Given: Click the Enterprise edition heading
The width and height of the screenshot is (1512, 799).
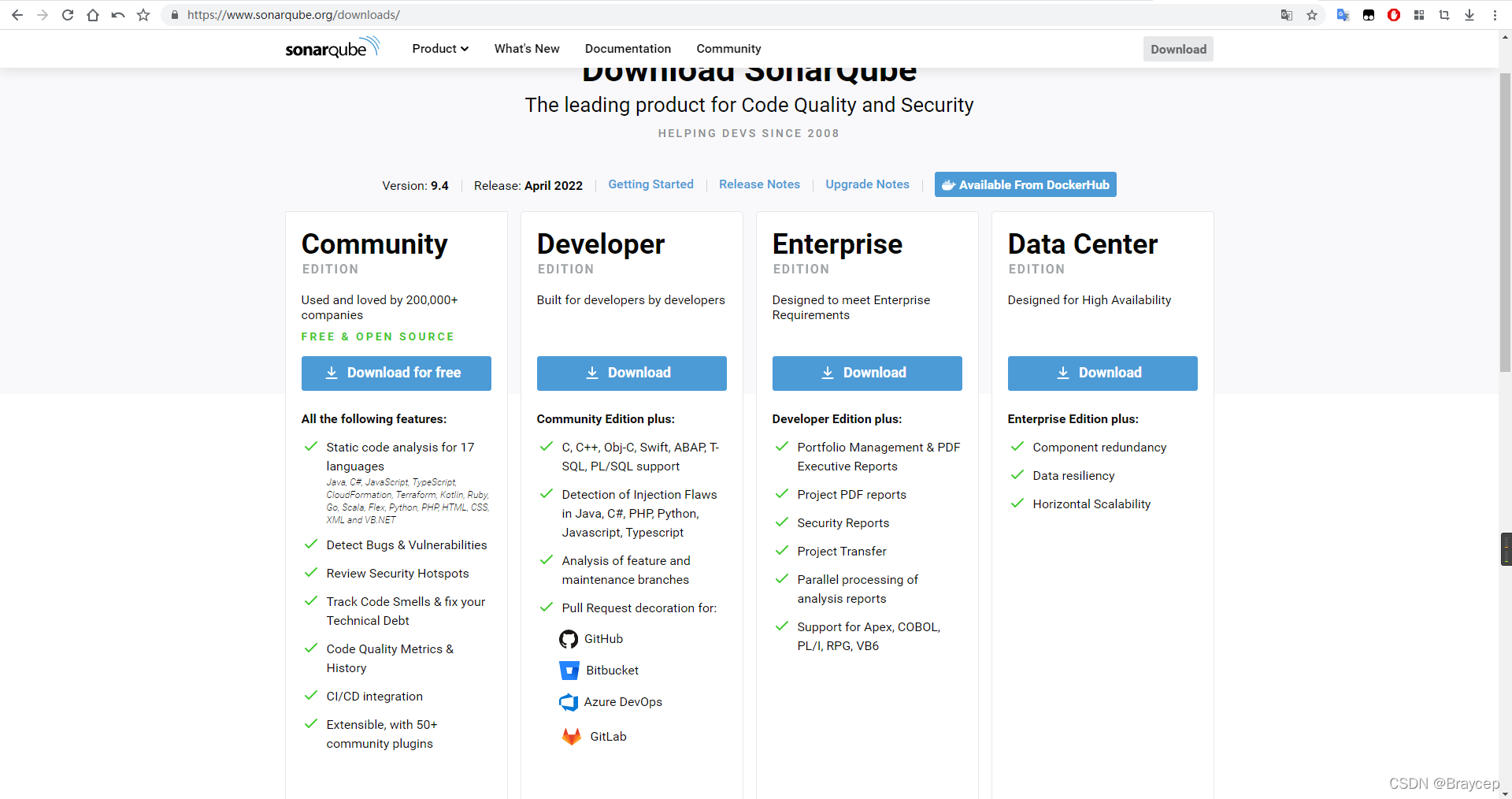Looking at the screenshot, I should (837, 244).
